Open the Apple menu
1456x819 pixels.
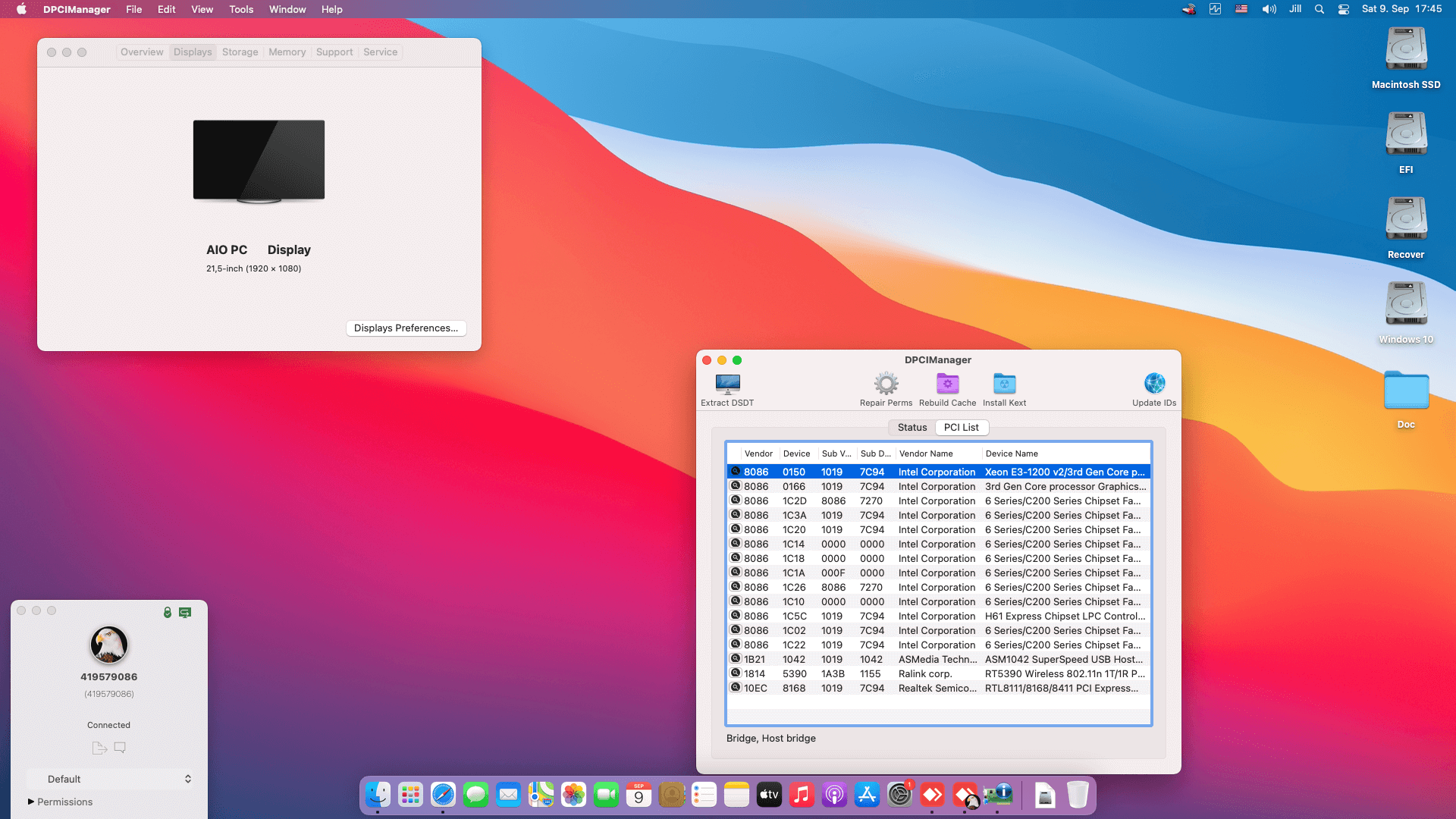click(21, 9)
